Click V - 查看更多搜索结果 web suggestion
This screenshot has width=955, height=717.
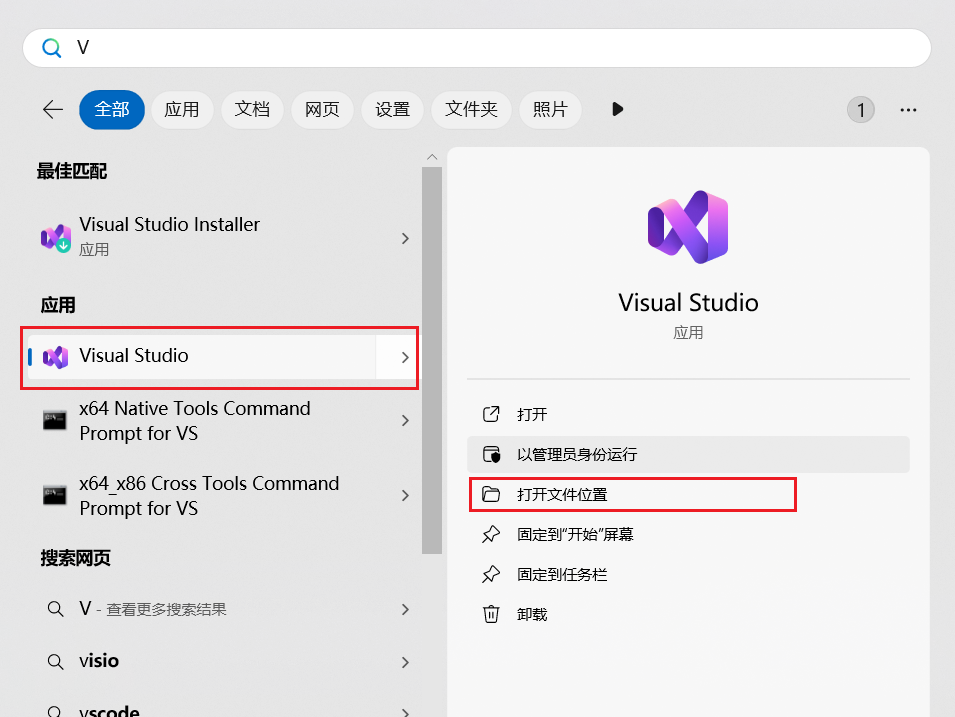pos(222,609)
